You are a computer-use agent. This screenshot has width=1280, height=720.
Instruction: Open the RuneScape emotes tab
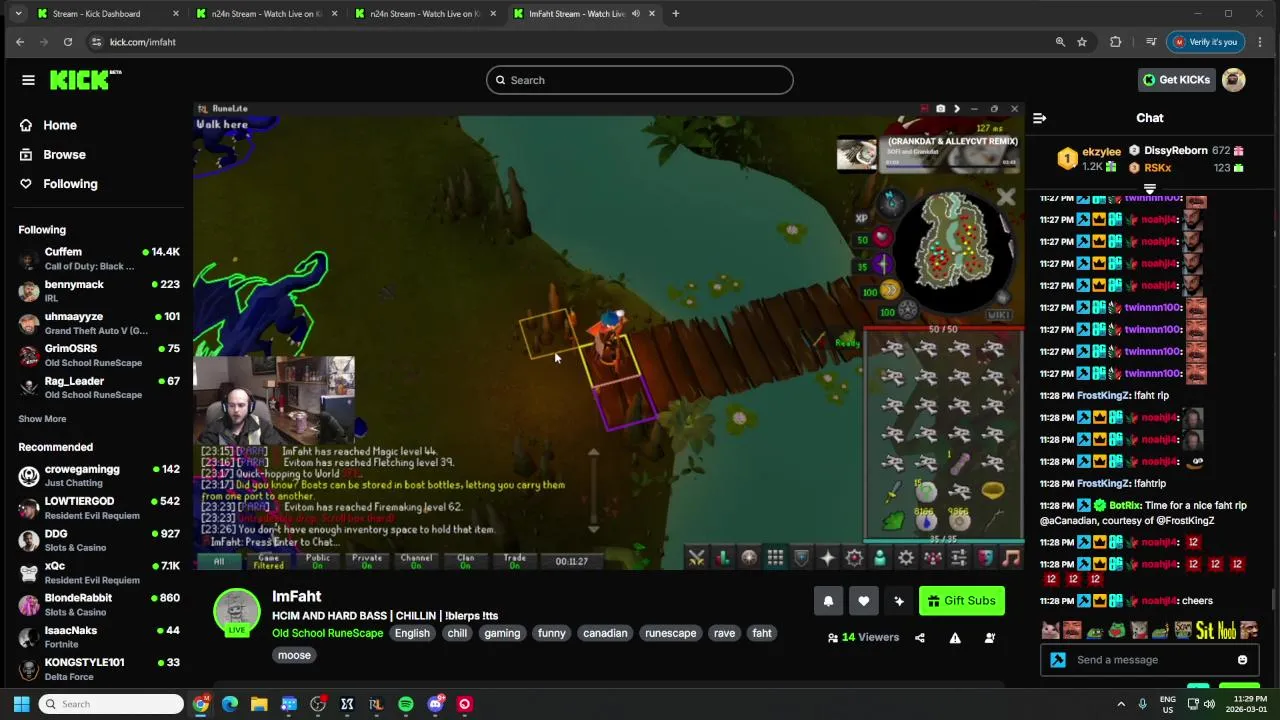click(985, 558)
